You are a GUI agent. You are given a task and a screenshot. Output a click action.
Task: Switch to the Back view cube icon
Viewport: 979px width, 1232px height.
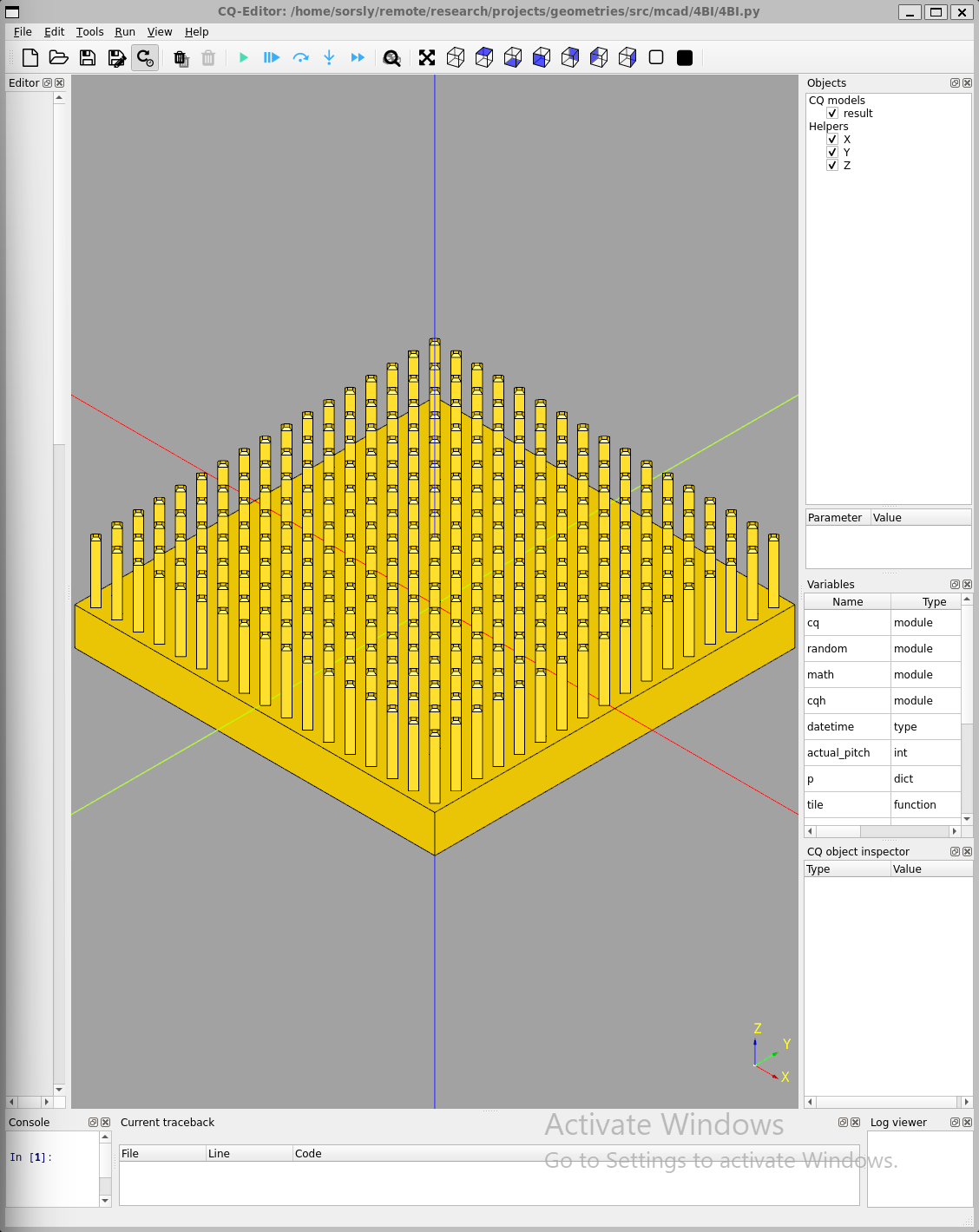(570, 58)
